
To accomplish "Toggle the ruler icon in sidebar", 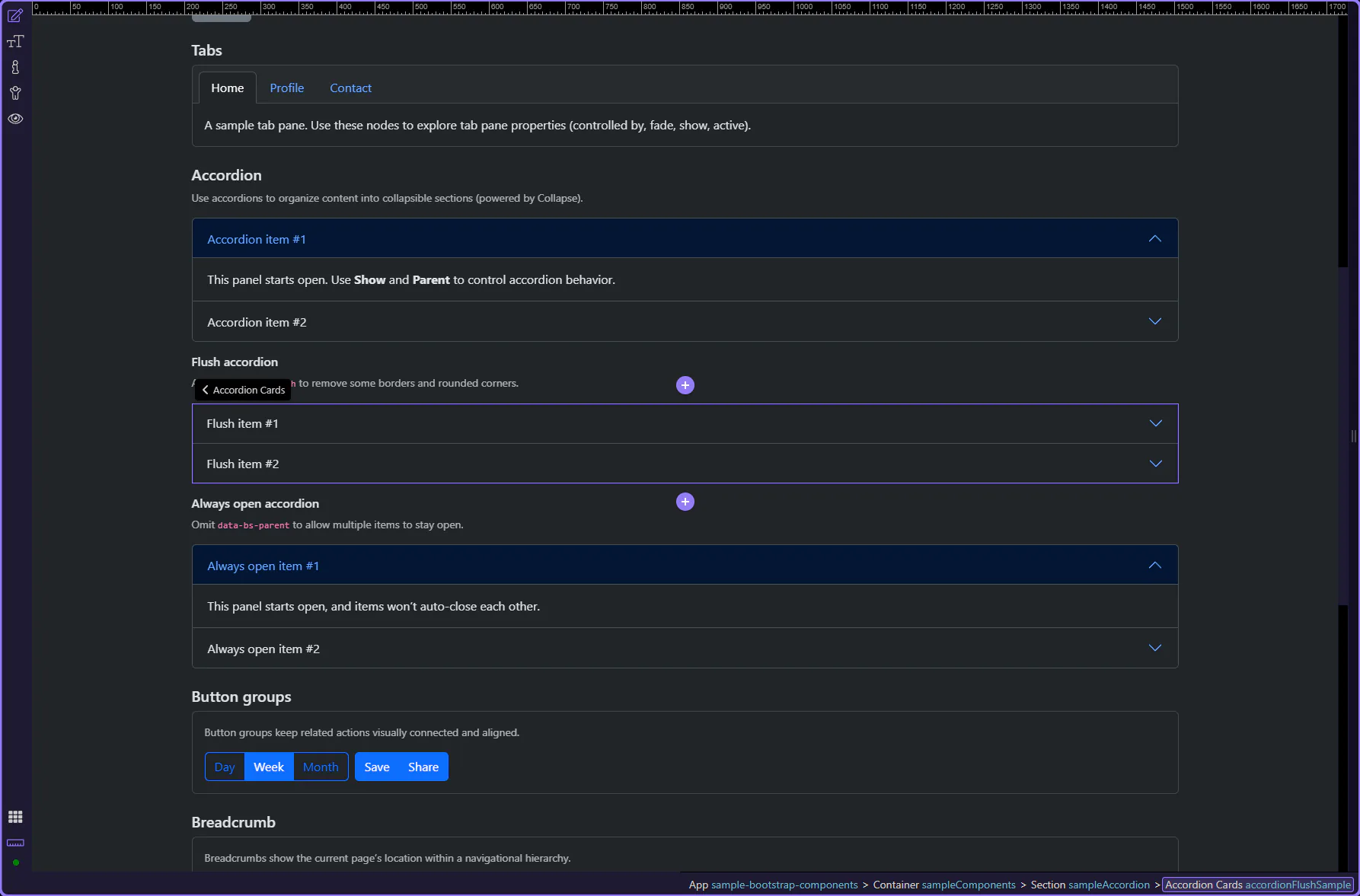I will (15, 843).
